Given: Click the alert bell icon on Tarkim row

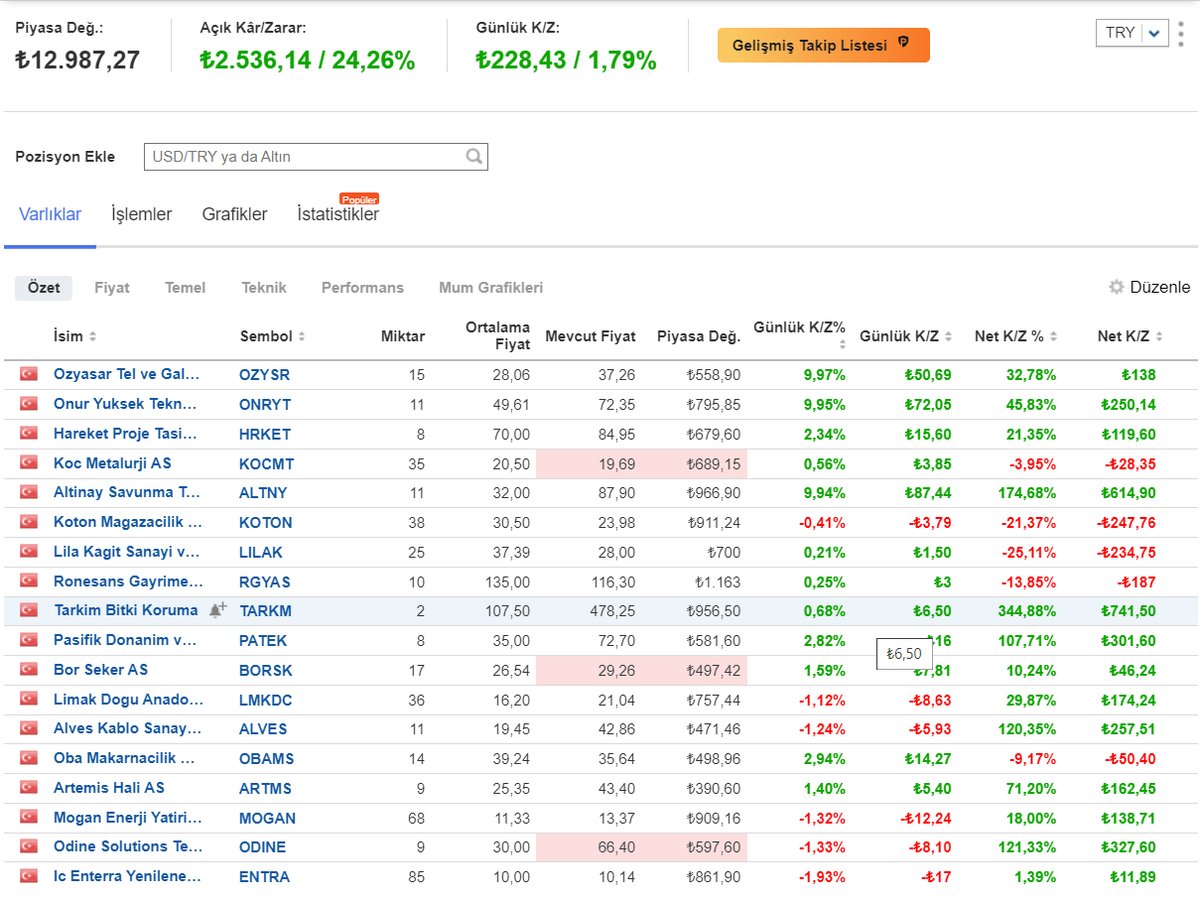Looking at the screenshot, I should point(217,610).
